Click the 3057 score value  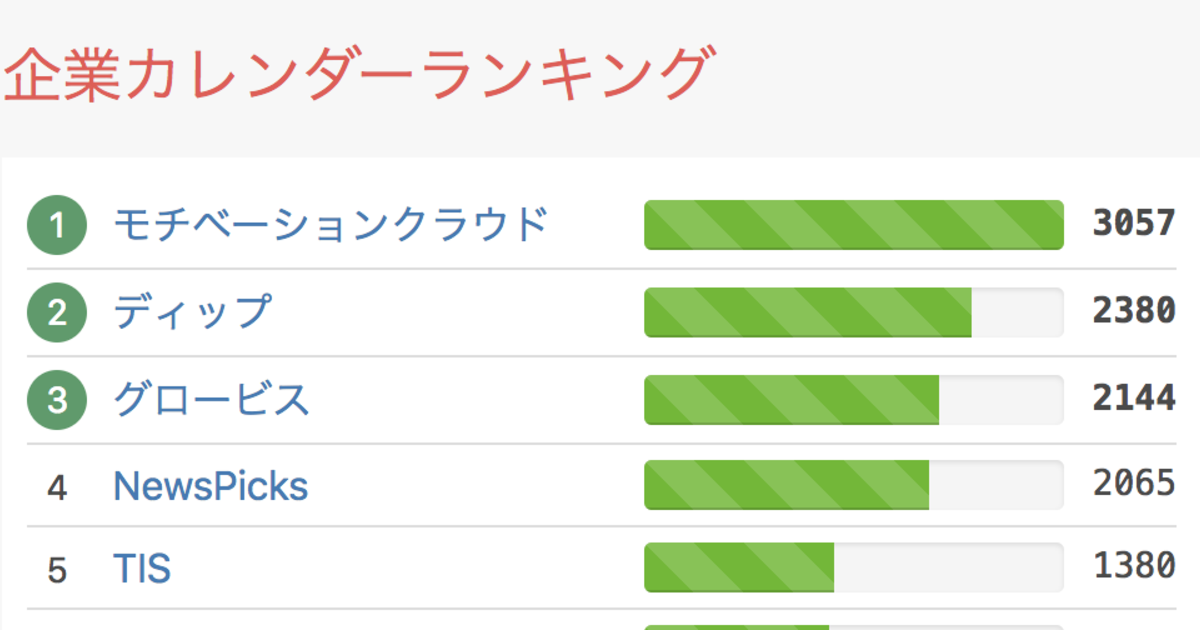click(1133, 224)
